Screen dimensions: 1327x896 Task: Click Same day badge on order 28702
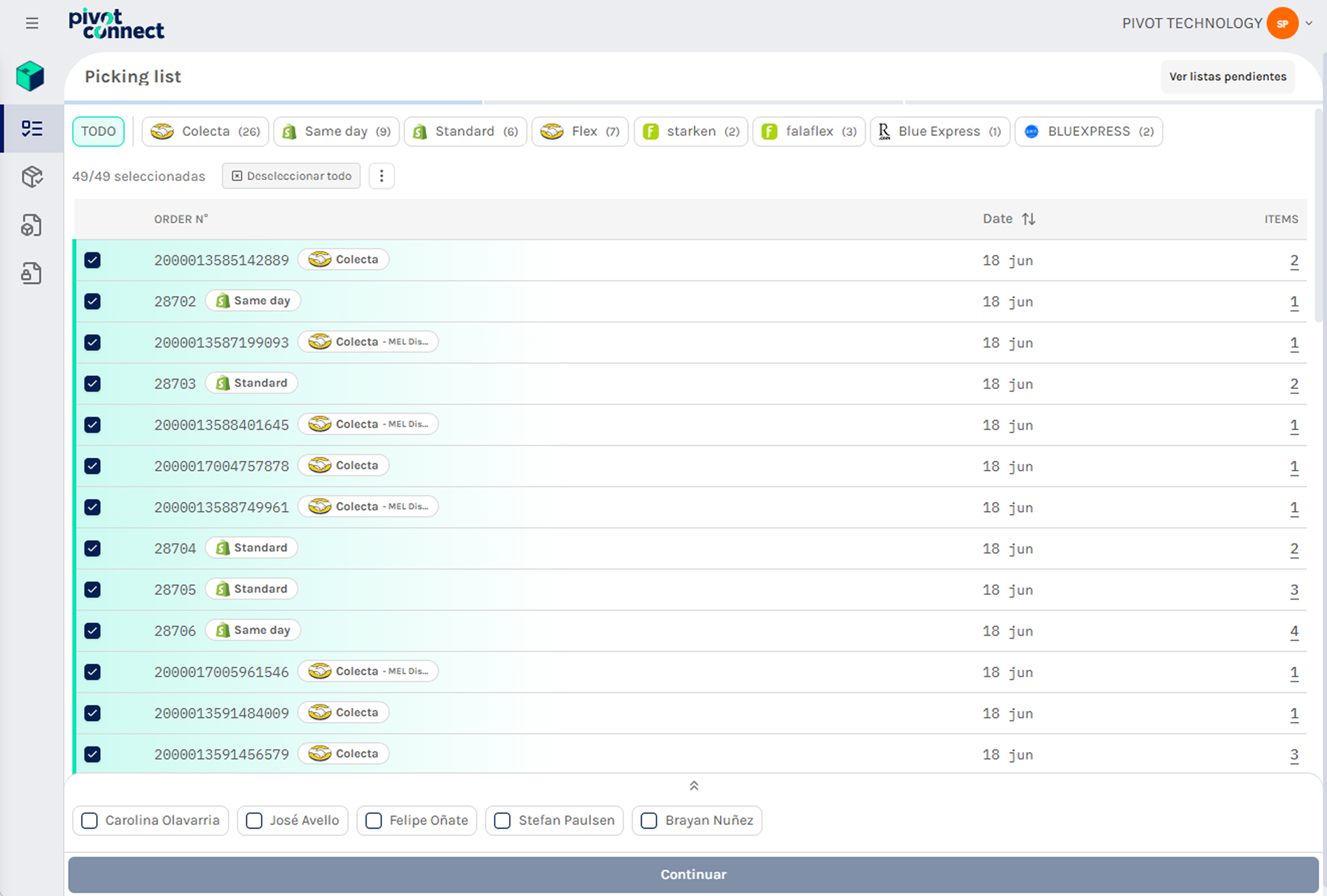pyautogui.click(x=253, y=300)
